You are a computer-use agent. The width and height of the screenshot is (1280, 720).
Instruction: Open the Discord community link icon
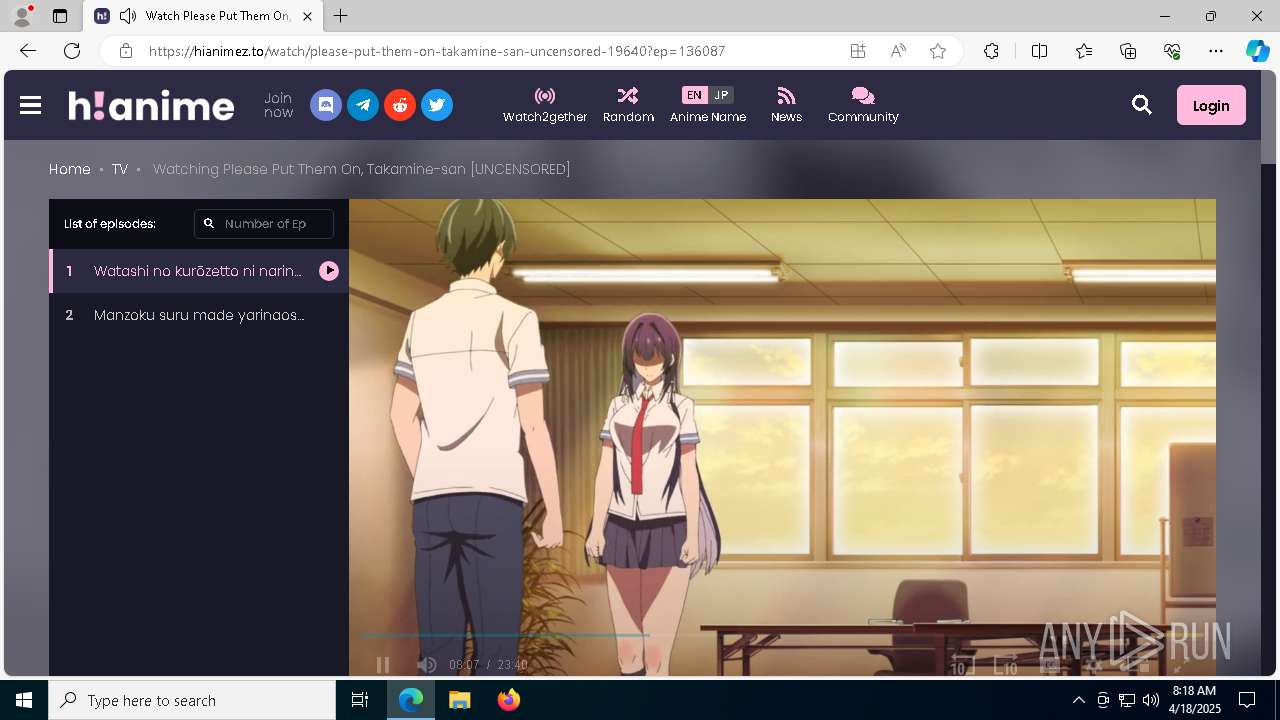coord(326,105)
